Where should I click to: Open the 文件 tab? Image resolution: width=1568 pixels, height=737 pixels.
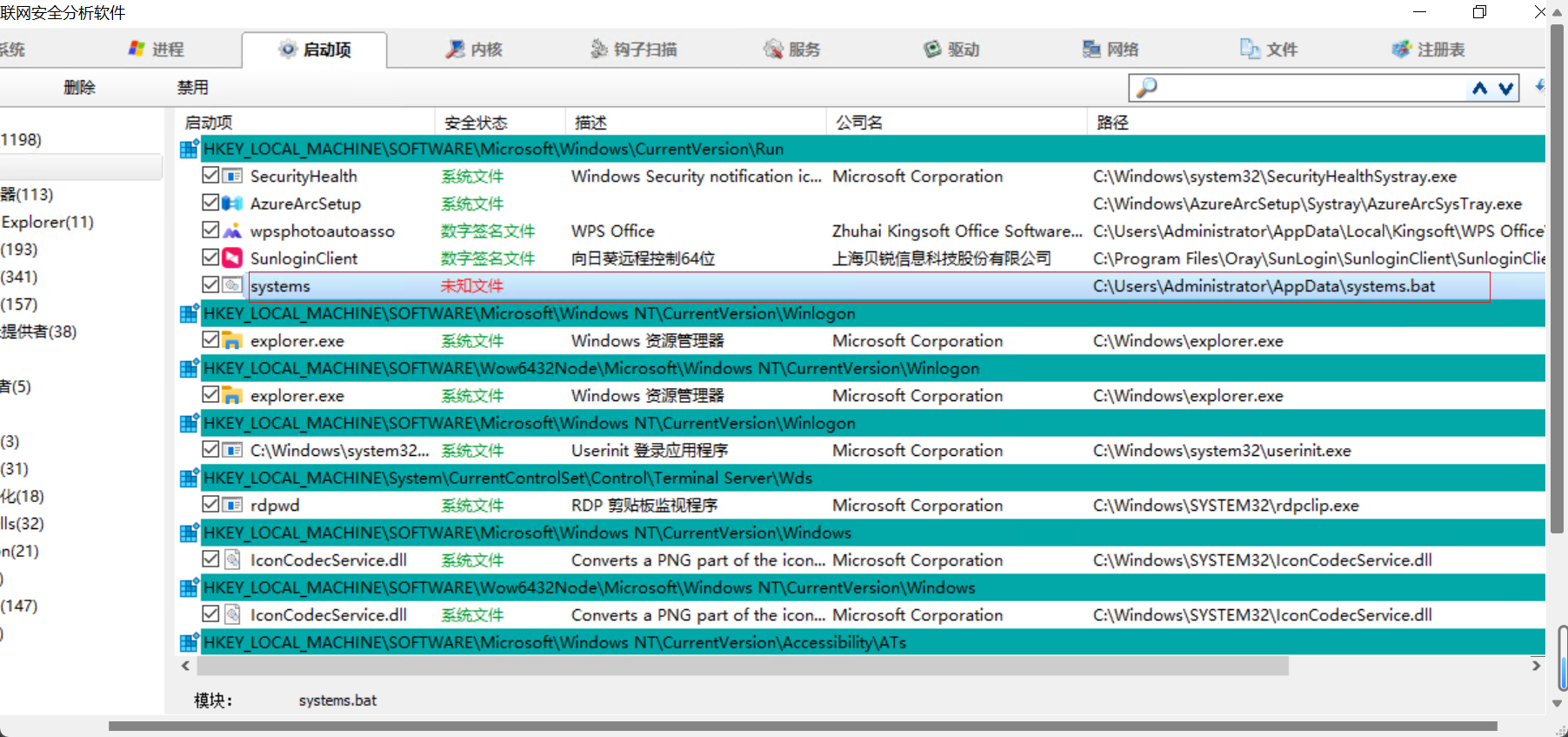(x=1270, y=50)
